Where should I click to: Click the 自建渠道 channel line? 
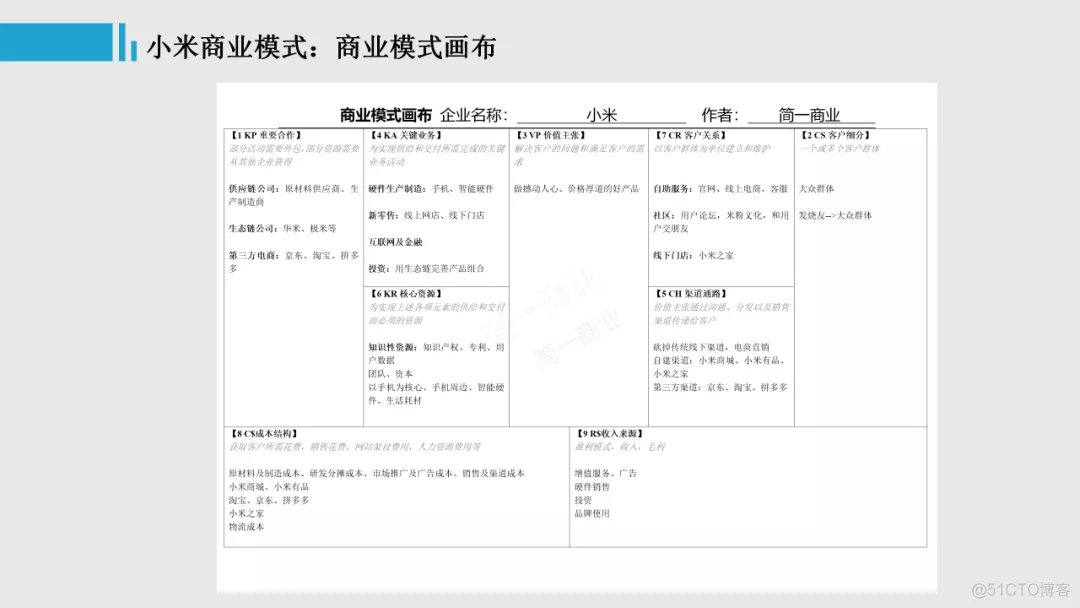pyautogui.click(x=720, y=366)
